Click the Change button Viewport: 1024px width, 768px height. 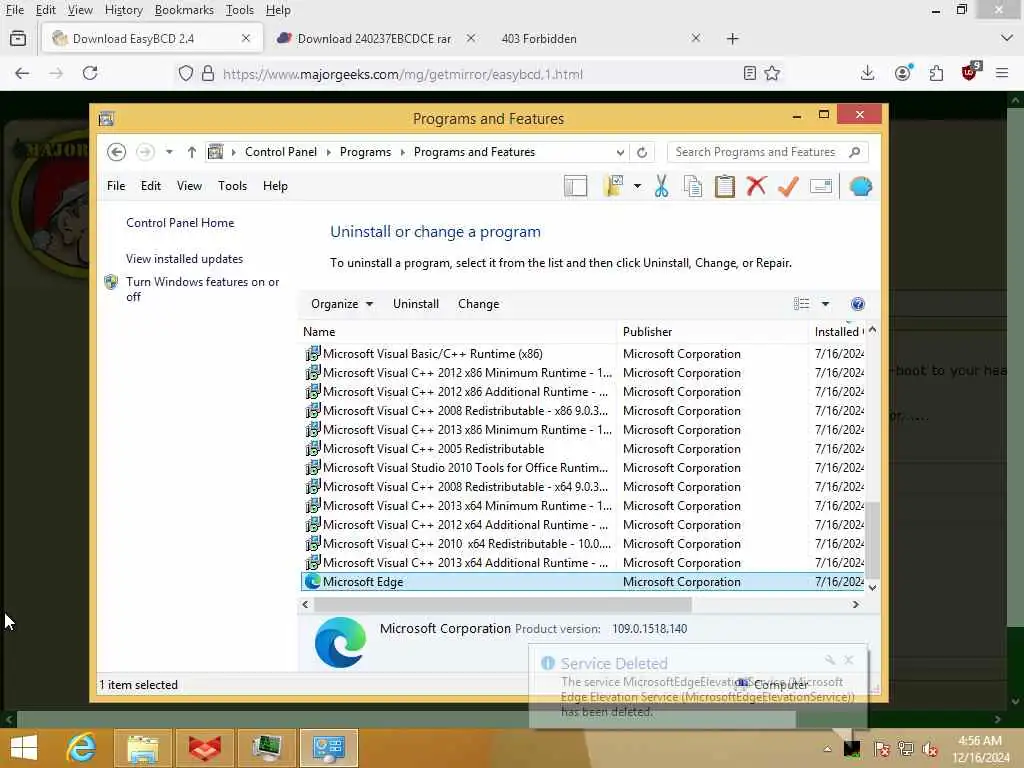(x=479, y=304)
